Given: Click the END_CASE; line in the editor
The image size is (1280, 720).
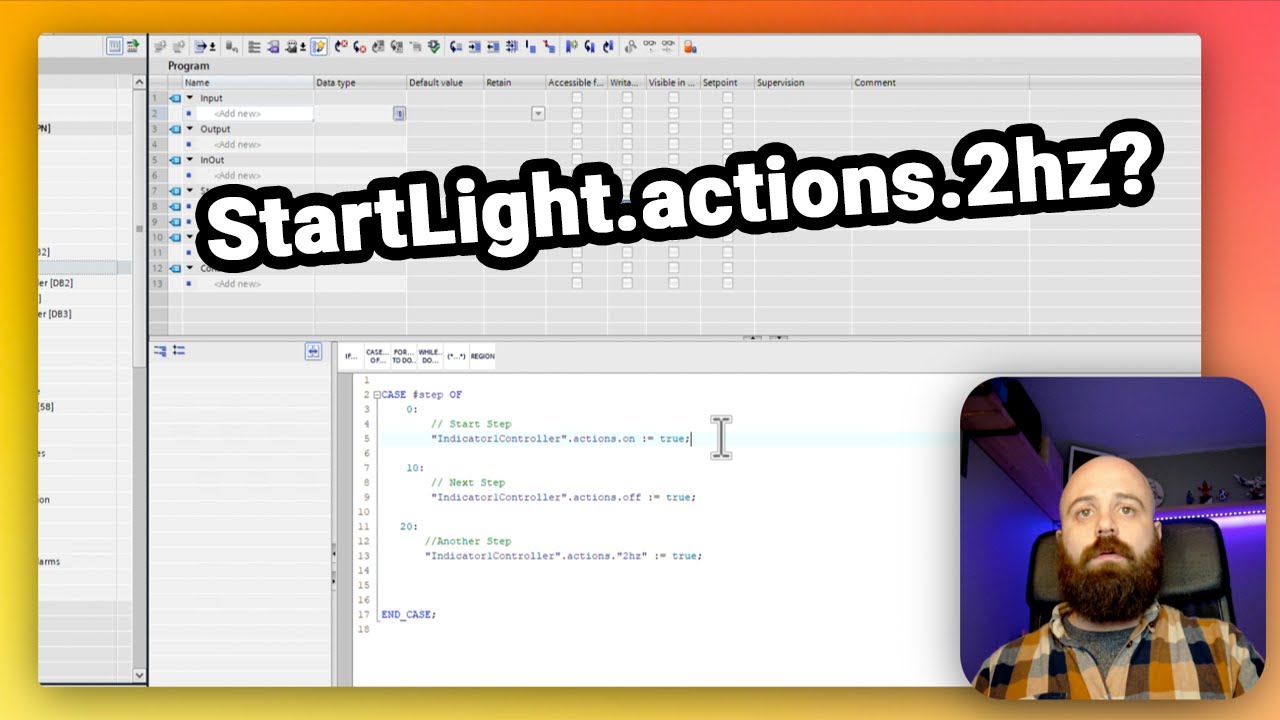Looking at the screenshot, I should (409, 614).
